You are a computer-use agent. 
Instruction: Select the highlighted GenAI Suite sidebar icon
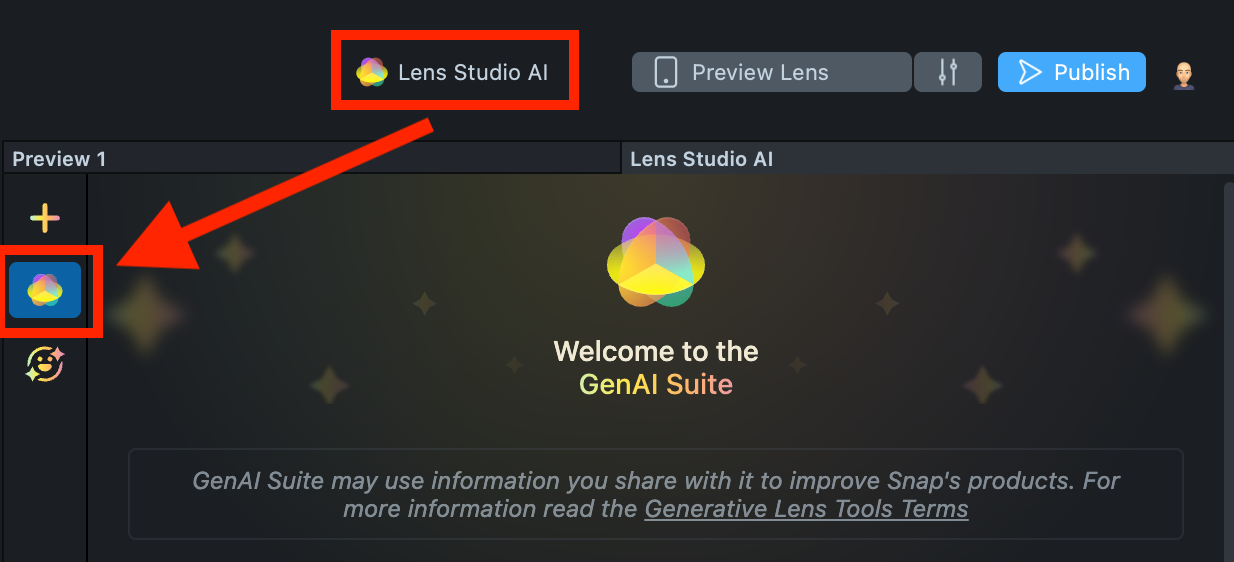tap(45, 290)
